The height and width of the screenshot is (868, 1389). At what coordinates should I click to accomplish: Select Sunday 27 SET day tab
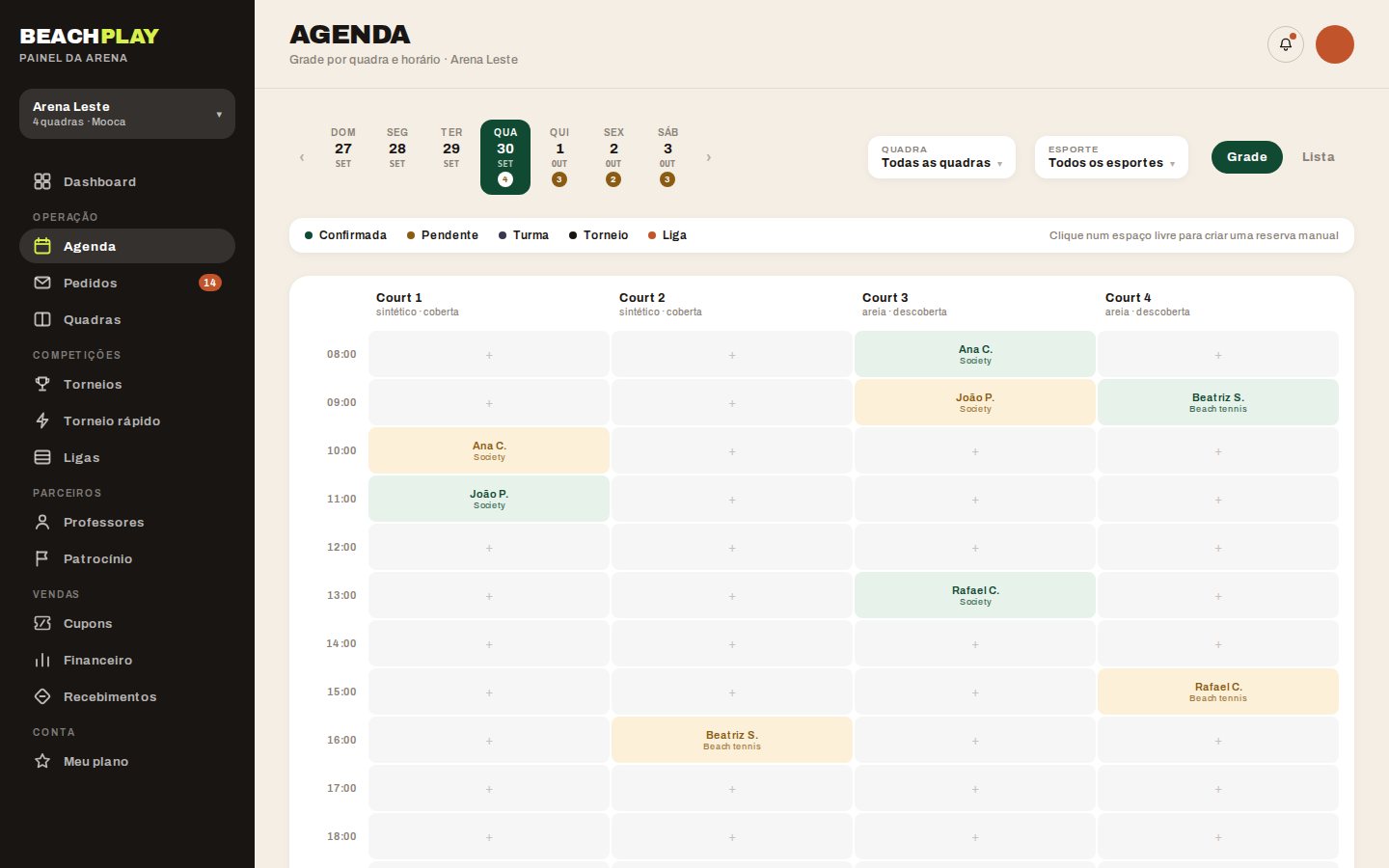pos(343,157)
